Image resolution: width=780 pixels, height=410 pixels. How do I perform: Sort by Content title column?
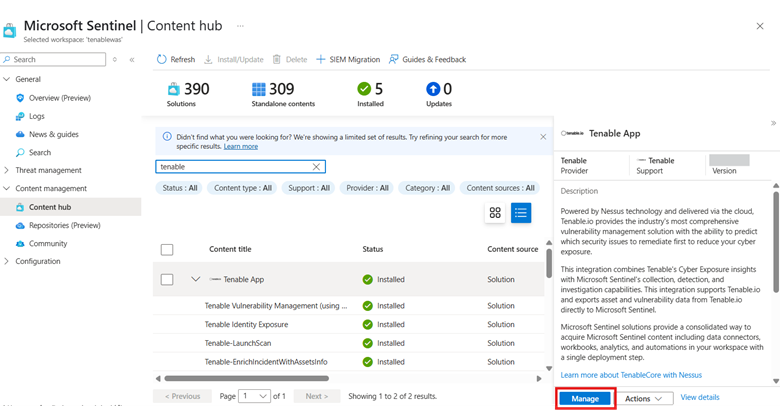point(230,249)
